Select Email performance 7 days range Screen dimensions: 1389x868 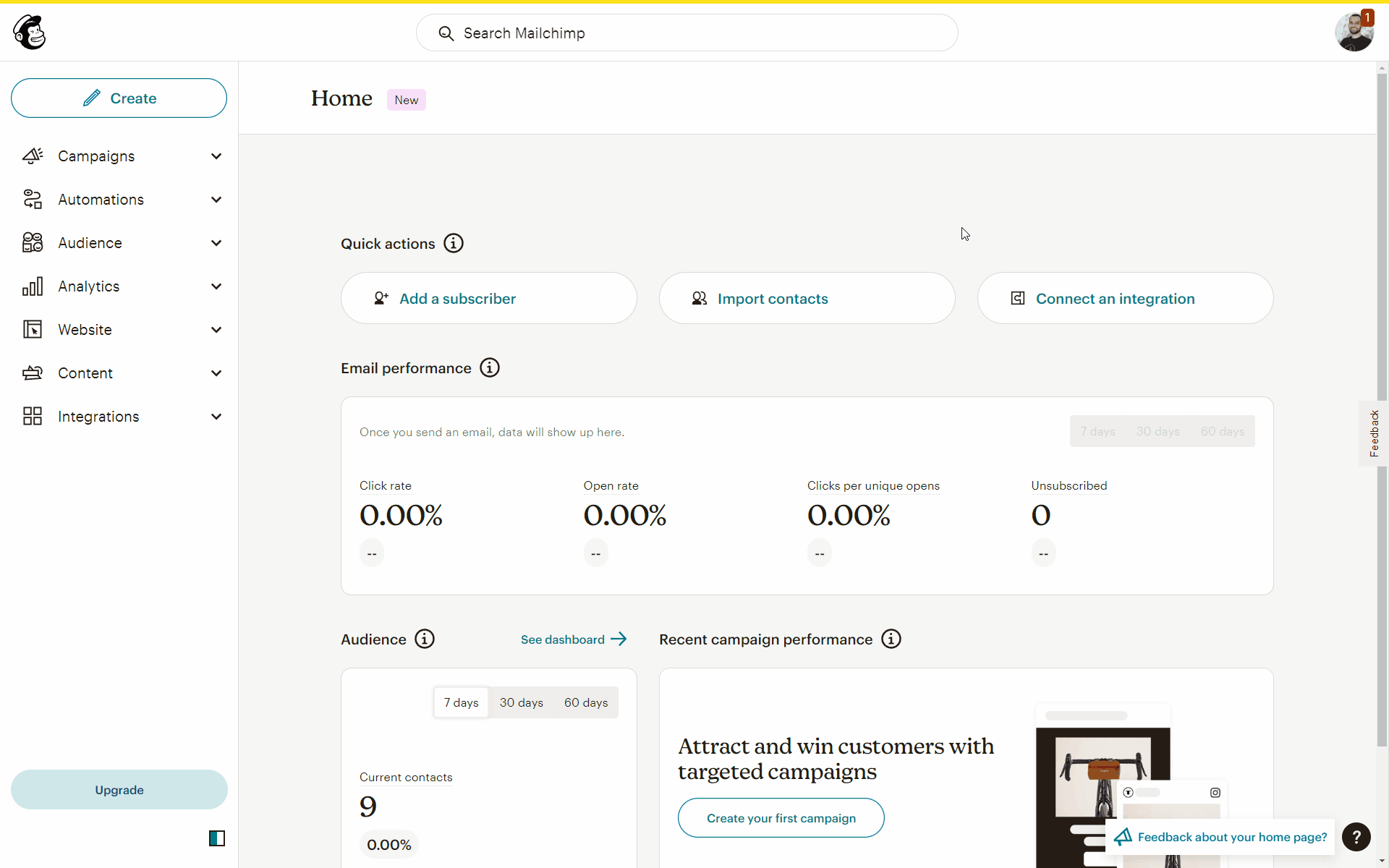coord(1097,431)
